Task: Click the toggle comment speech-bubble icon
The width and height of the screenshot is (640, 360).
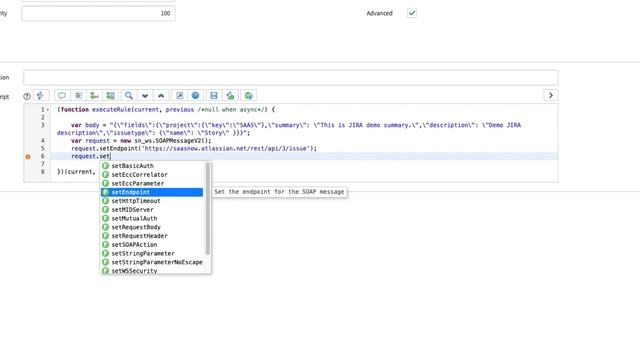Action: tap(62, 96)
